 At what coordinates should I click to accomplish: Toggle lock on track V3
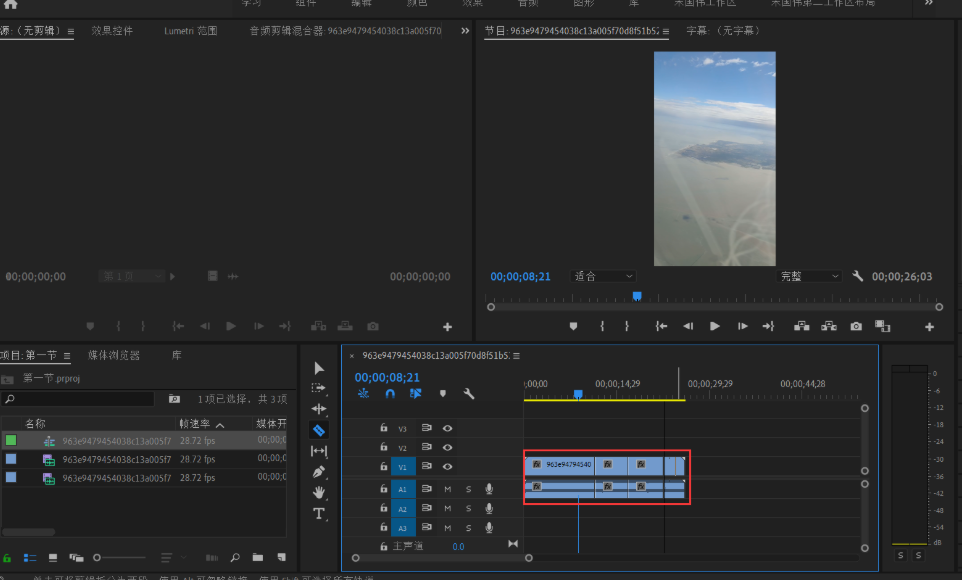coord(383,428)
